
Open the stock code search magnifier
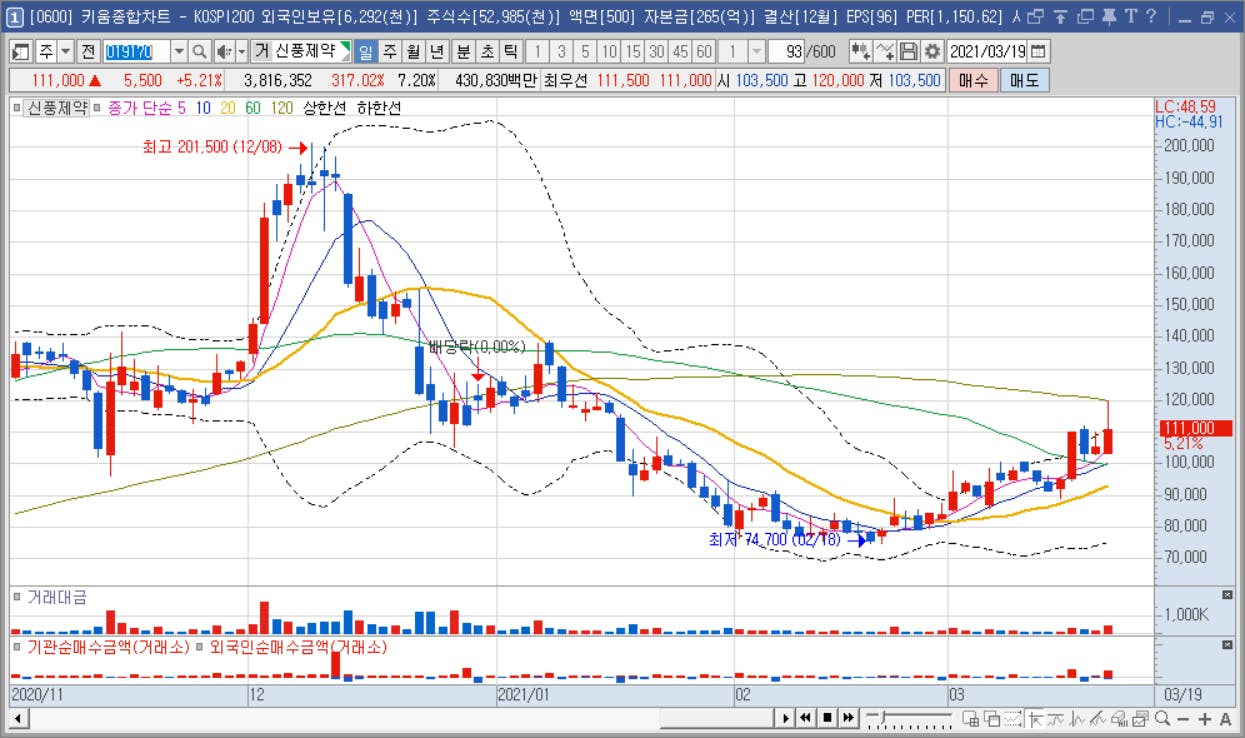point(199,51)
